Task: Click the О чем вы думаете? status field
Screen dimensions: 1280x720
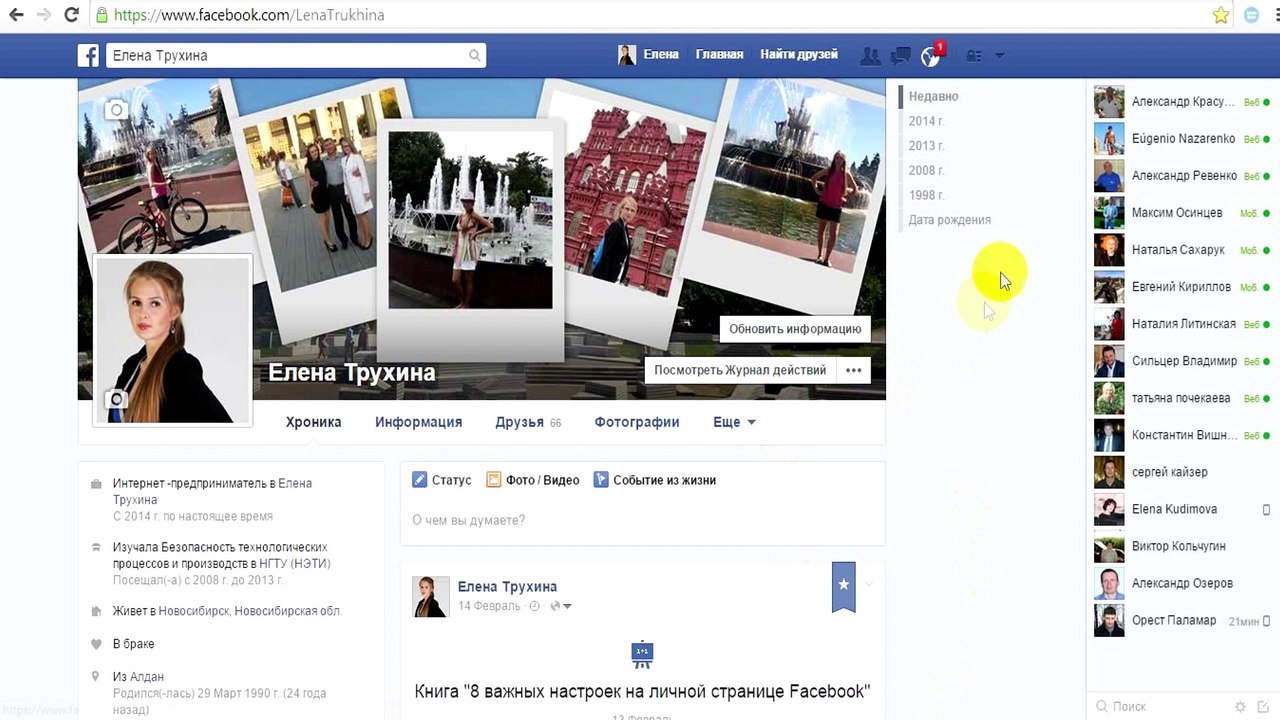Action: [642, 520]
